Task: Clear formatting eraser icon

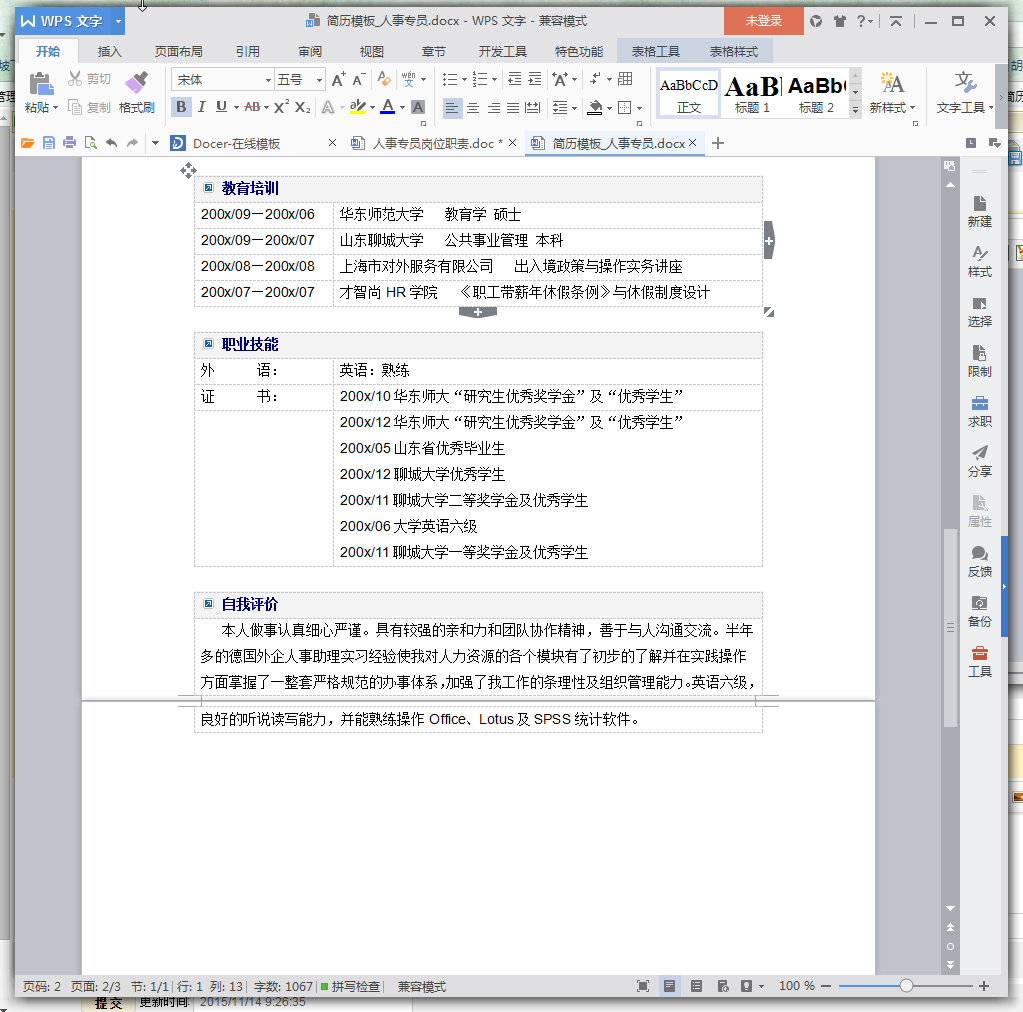Action: [384, 80]
